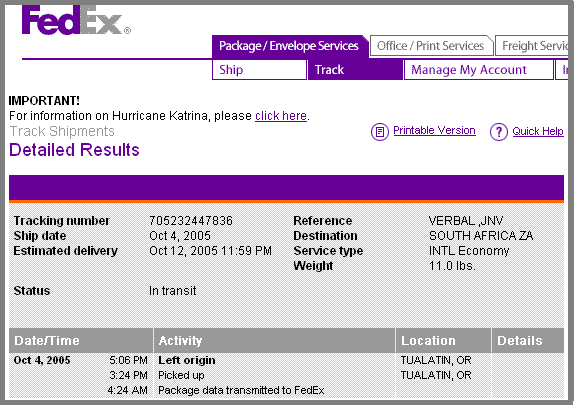Select the Picked up activity row
This screenshot has width=574, height=405.
point(287,375)
